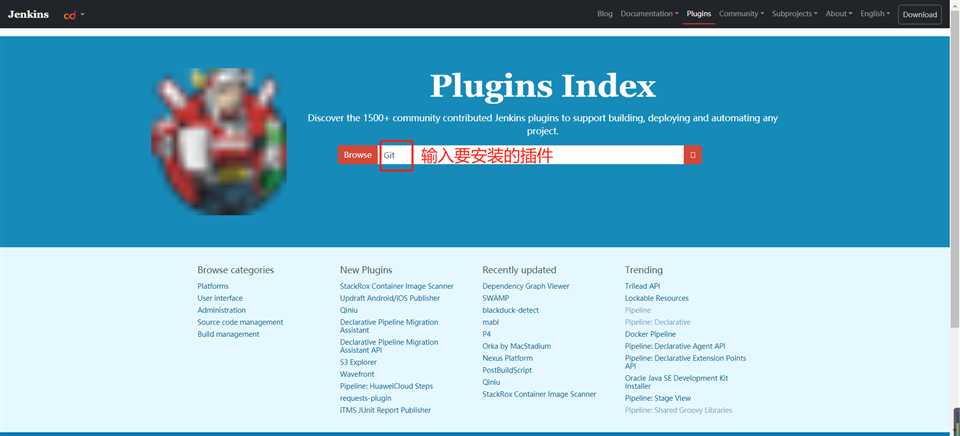The image size is (960, 436).
Task: Open the Nexus Platform plugin
Action: coord(508,358)
